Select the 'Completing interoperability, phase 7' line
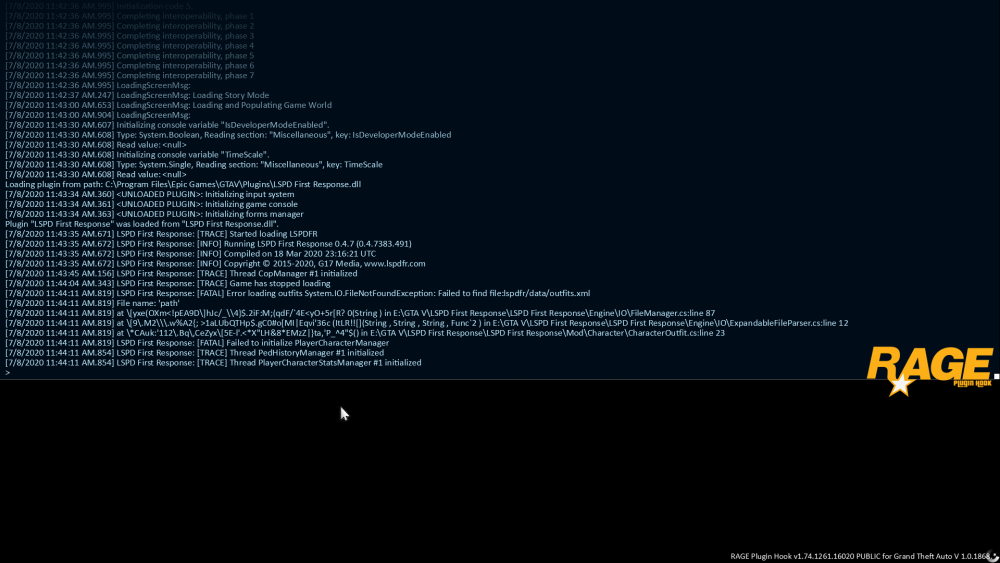Image resolution: width=1000 pixels, height=563 pixels. (129, 75)
